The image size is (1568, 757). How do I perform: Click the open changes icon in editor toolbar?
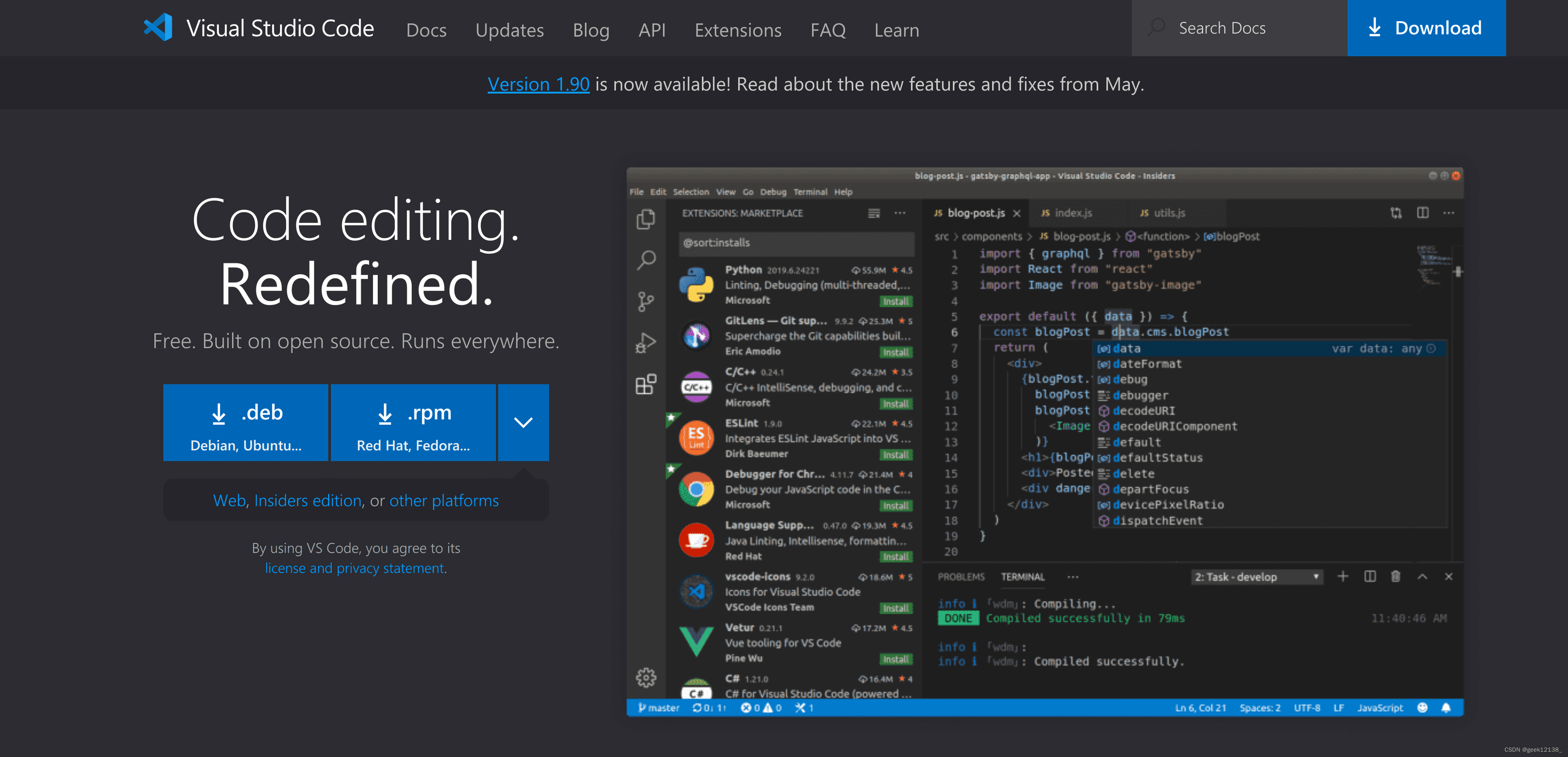click(x=1396, y=213)
